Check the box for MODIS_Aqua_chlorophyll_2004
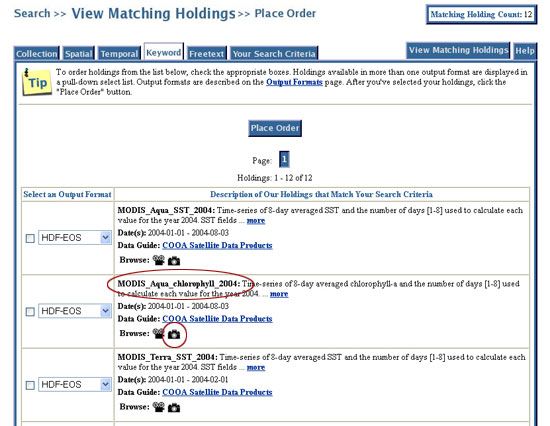This screenshot has height=426, width=550. pos(30,312)
